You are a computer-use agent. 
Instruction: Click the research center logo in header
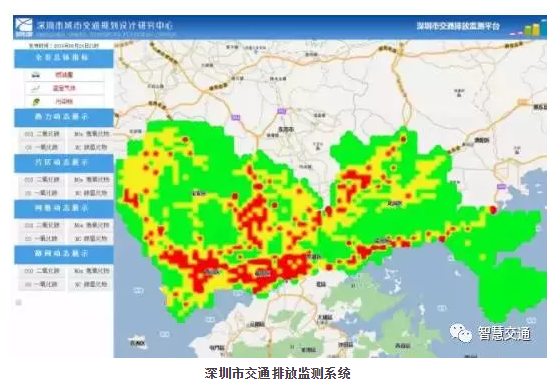(x=23, y=28)
